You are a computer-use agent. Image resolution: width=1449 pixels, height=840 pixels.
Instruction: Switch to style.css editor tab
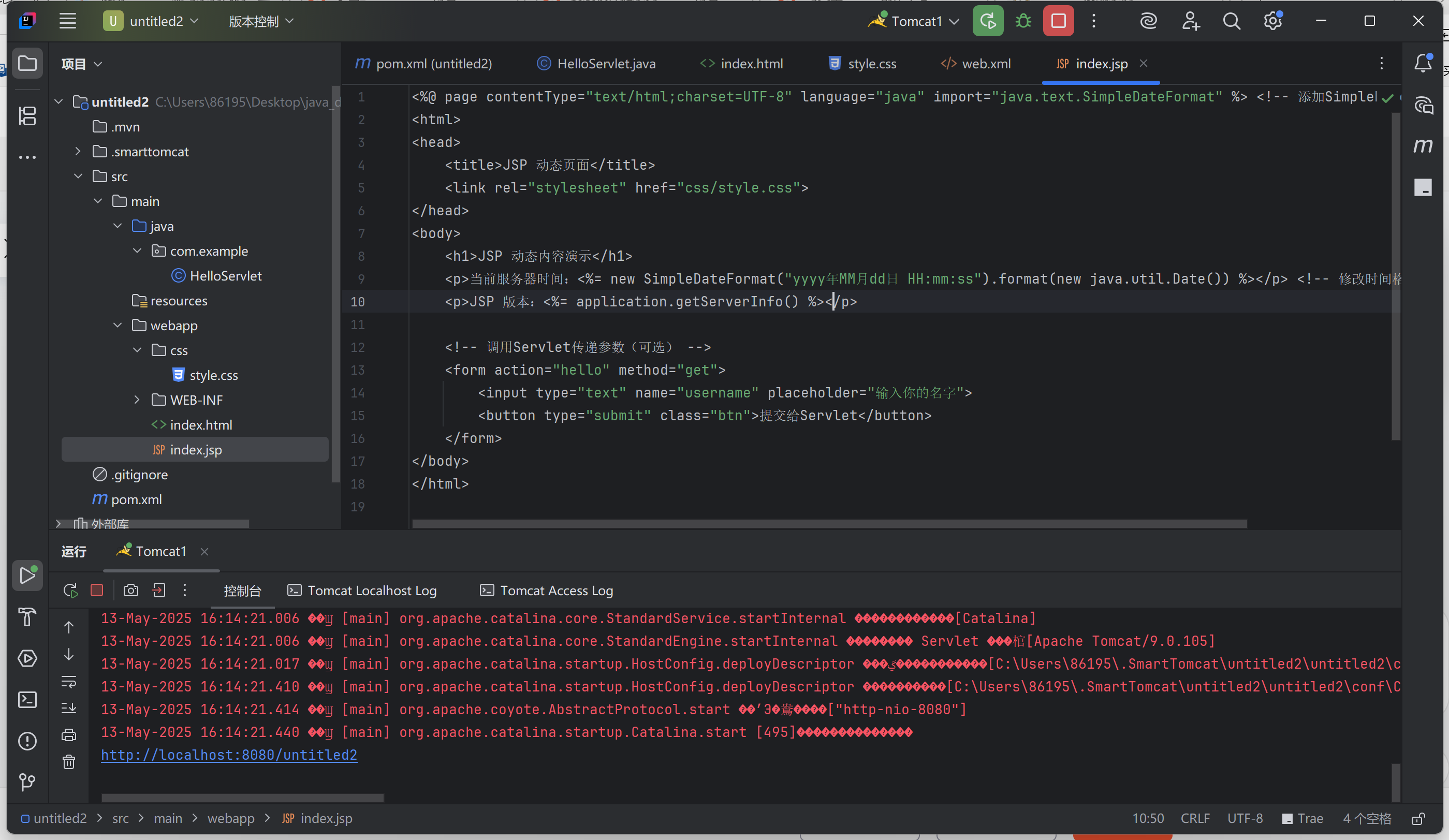[862, 64]
